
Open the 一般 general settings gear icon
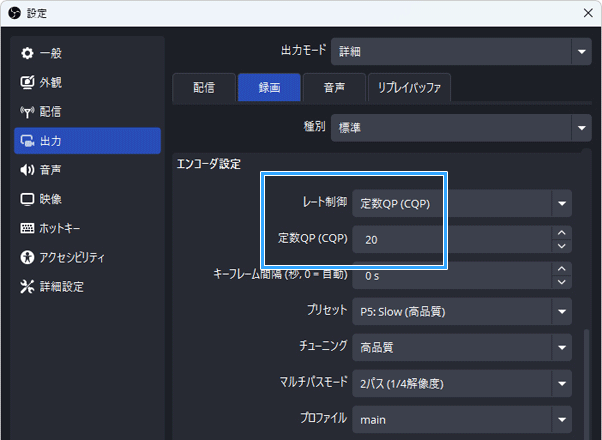pyautogui.click(x=27, y=53)
